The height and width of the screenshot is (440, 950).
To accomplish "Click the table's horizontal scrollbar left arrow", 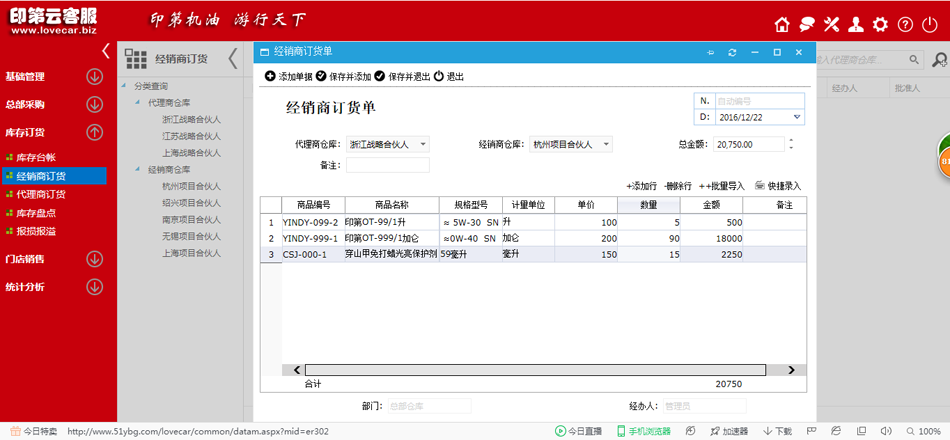I will (297, 370).
